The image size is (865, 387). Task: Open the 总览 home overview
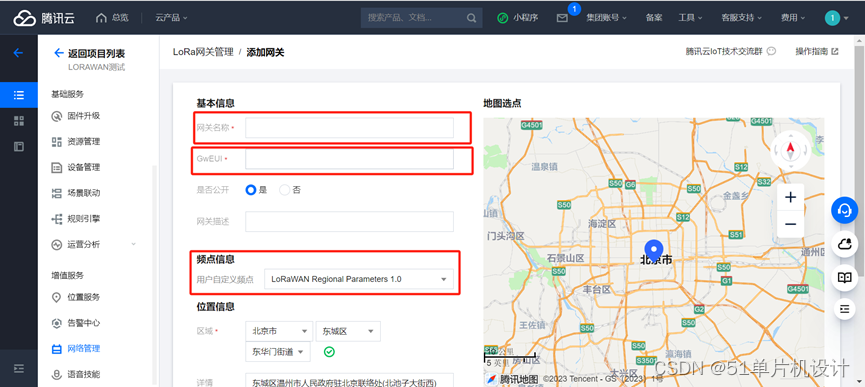coord(112,18)
